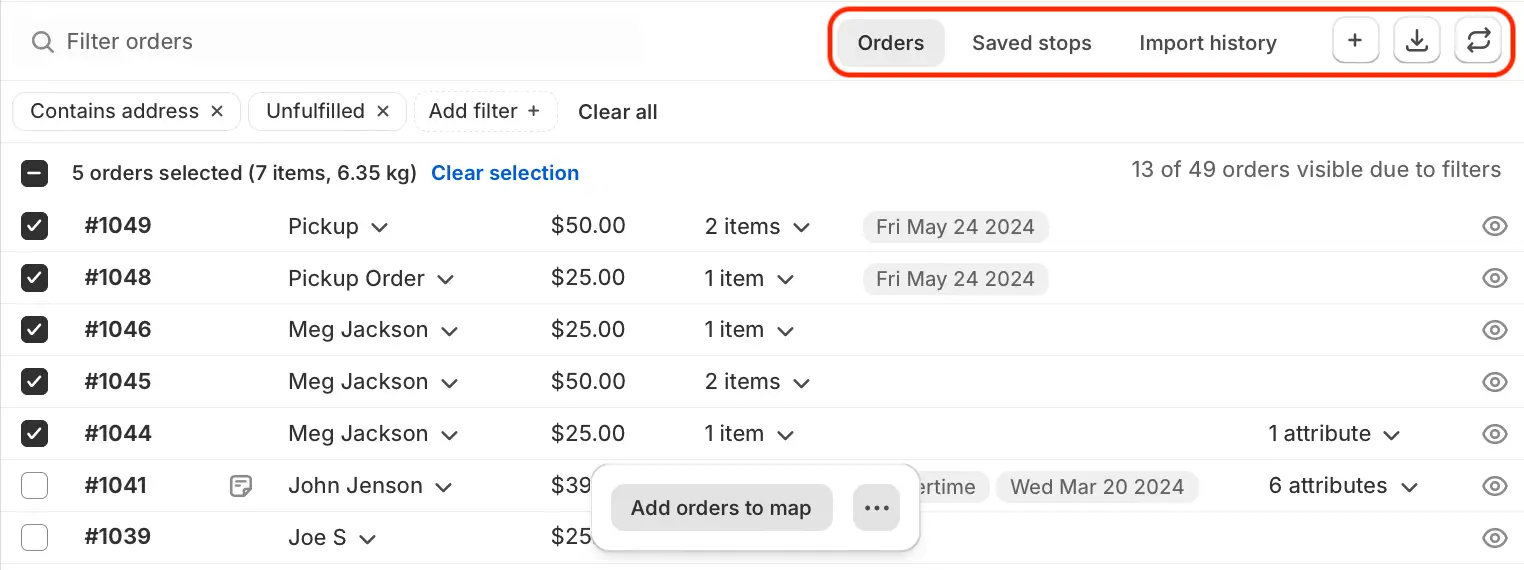
Task: Remove the Contains address filter
Action: pyautogui.click(x=217, y=112)
